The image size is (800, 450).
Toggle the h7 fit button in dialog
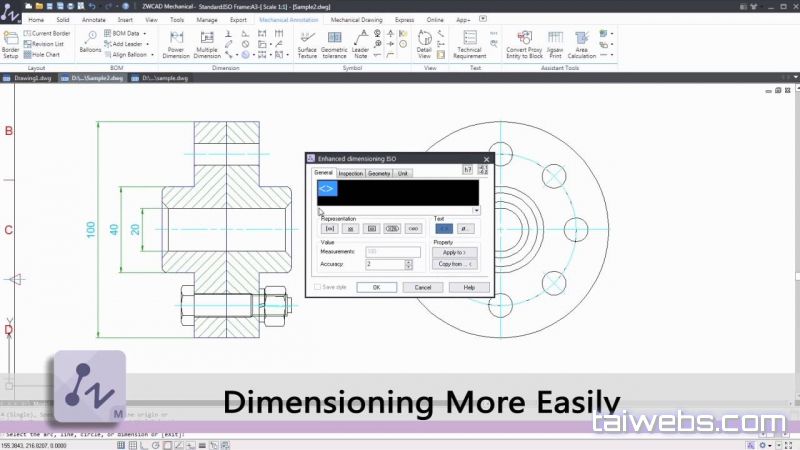pyautogui.click(x=467, y=170)
